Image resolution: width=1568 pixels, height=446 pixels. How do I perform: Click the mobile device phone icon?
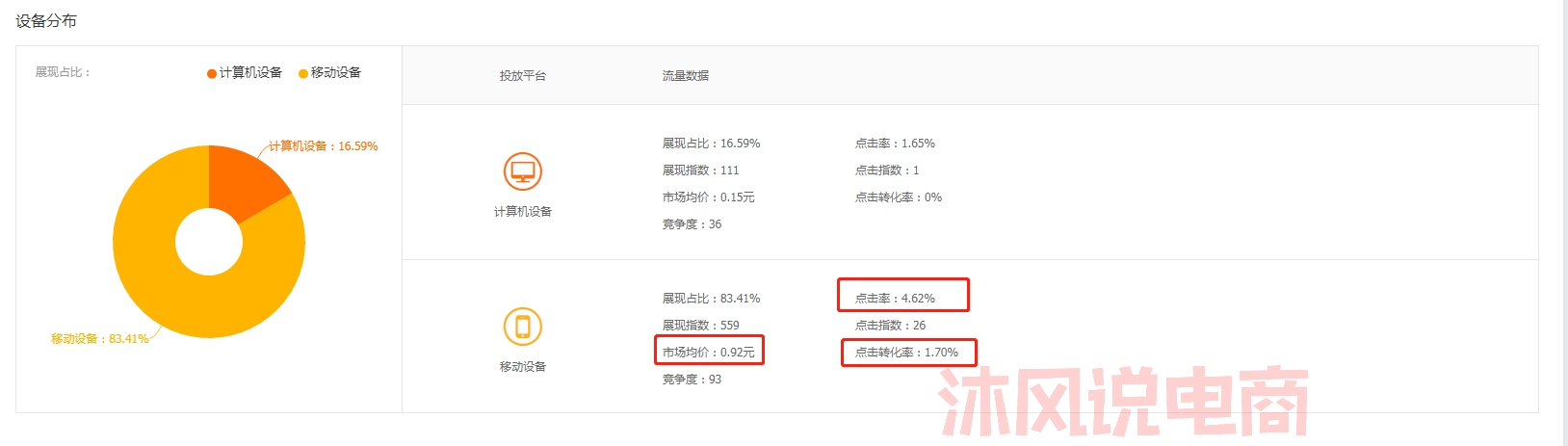523,327
